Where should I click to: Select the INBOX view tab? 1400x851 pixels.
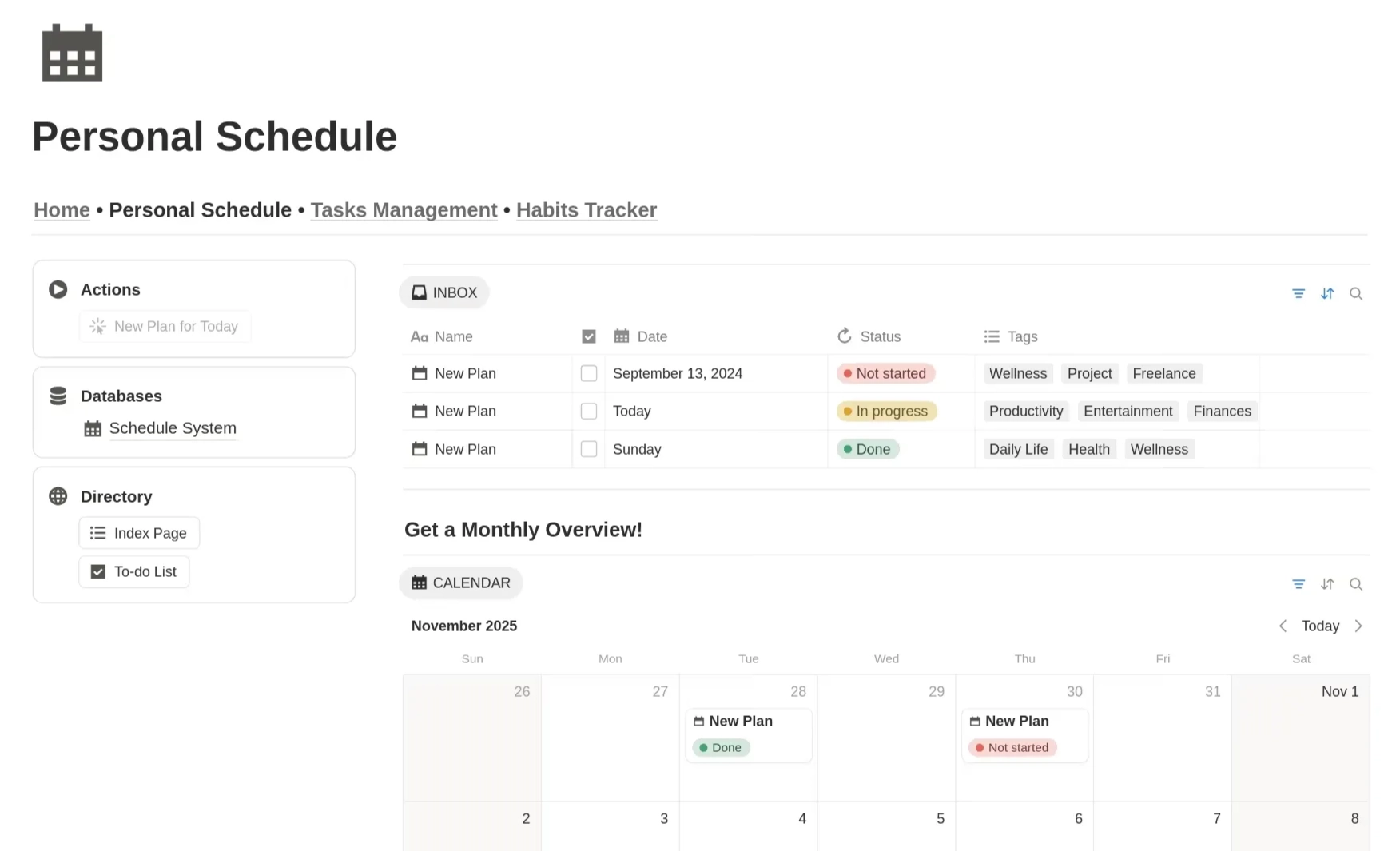coord(444,292)
